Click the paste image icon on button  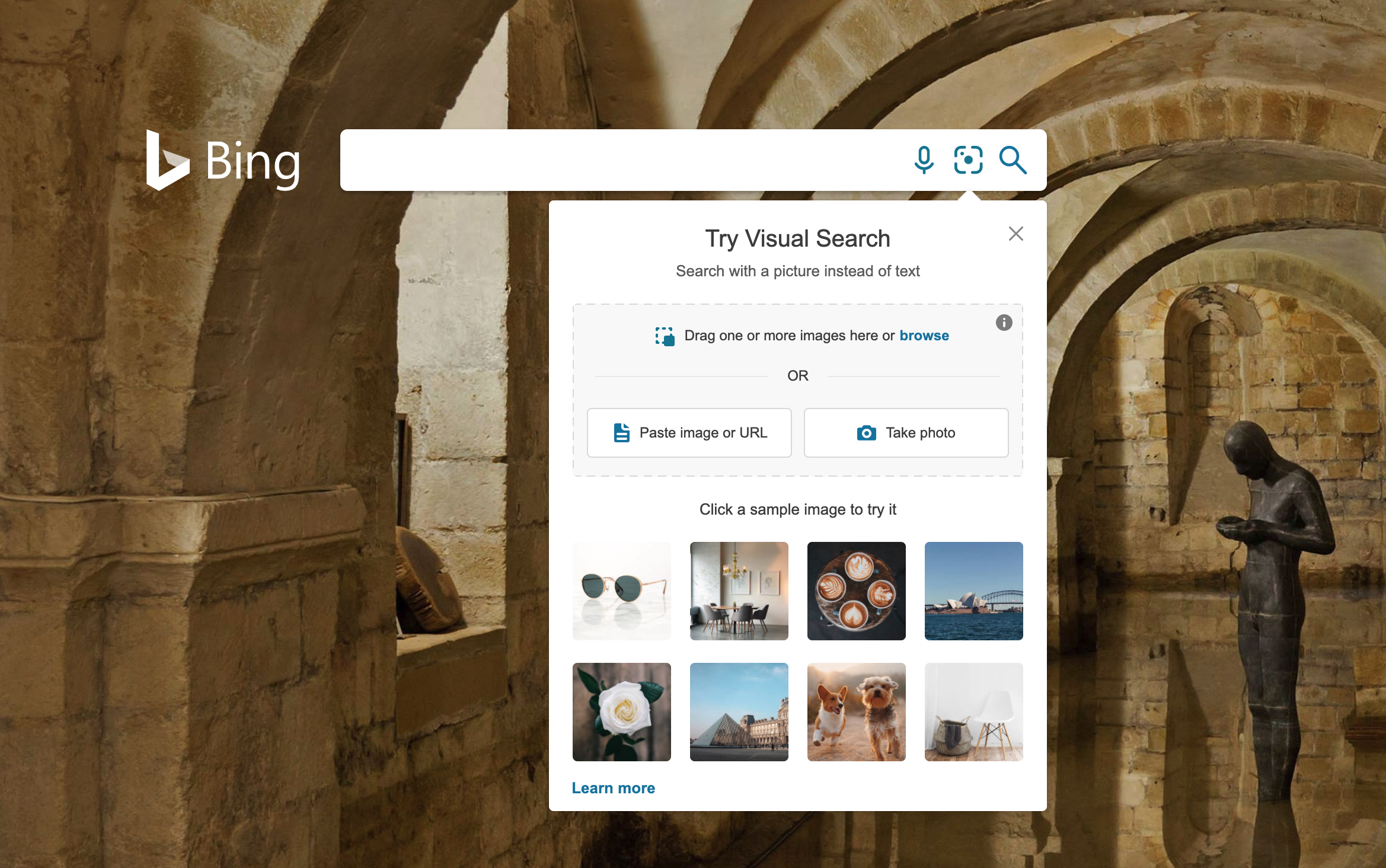point(620,432)
